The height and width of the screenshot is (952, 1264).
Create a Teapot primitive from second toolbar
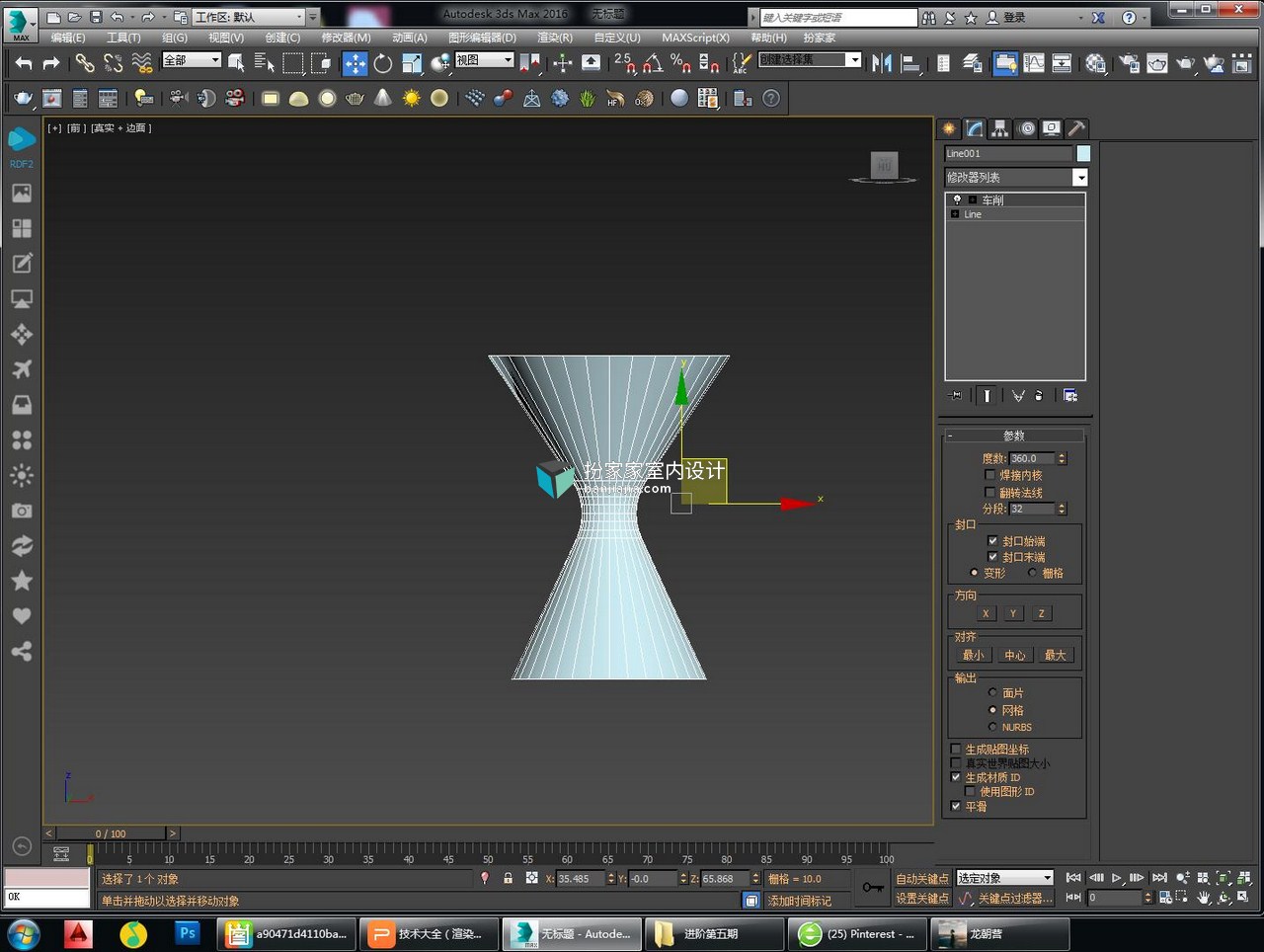pyautogui.click(x=355, y=98)
